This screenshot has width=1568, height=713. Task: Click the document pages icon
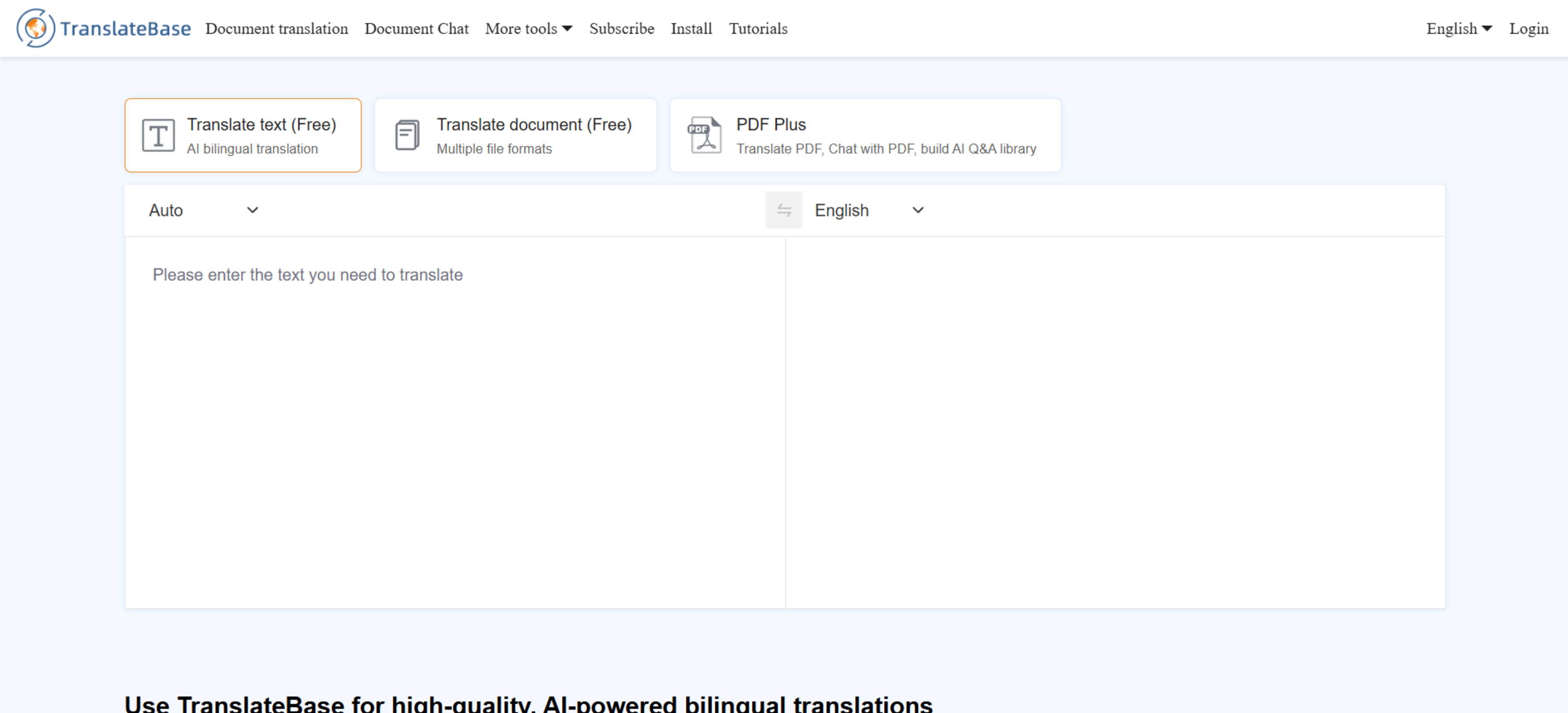(407, 135)
